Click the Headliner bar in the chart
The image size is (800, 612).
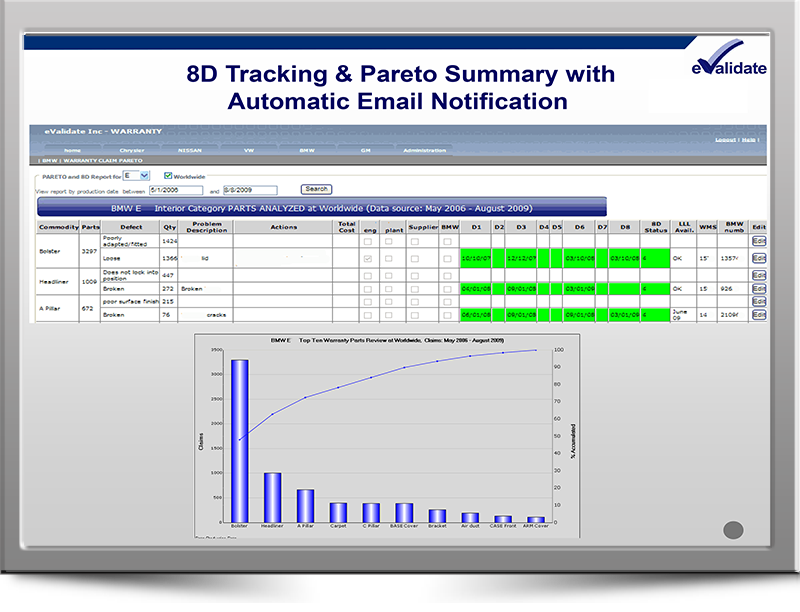click(x=272, y=498)
